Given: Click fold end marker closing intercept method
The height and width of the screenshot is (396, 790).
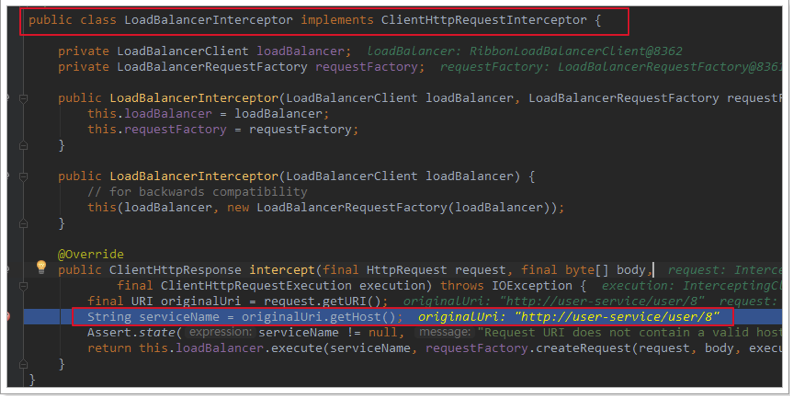Looking at the screenshot, I should coord(23,364).
